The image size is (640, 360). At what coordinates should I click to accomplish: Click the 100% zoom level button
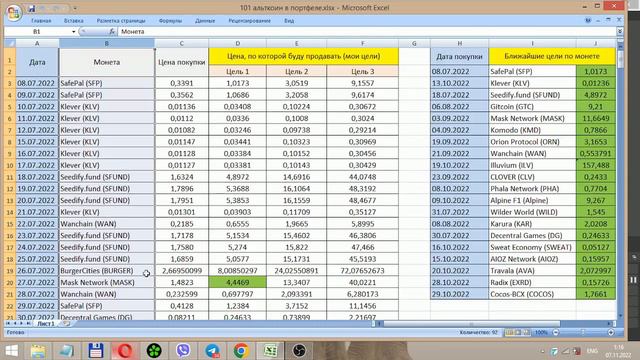541,332
